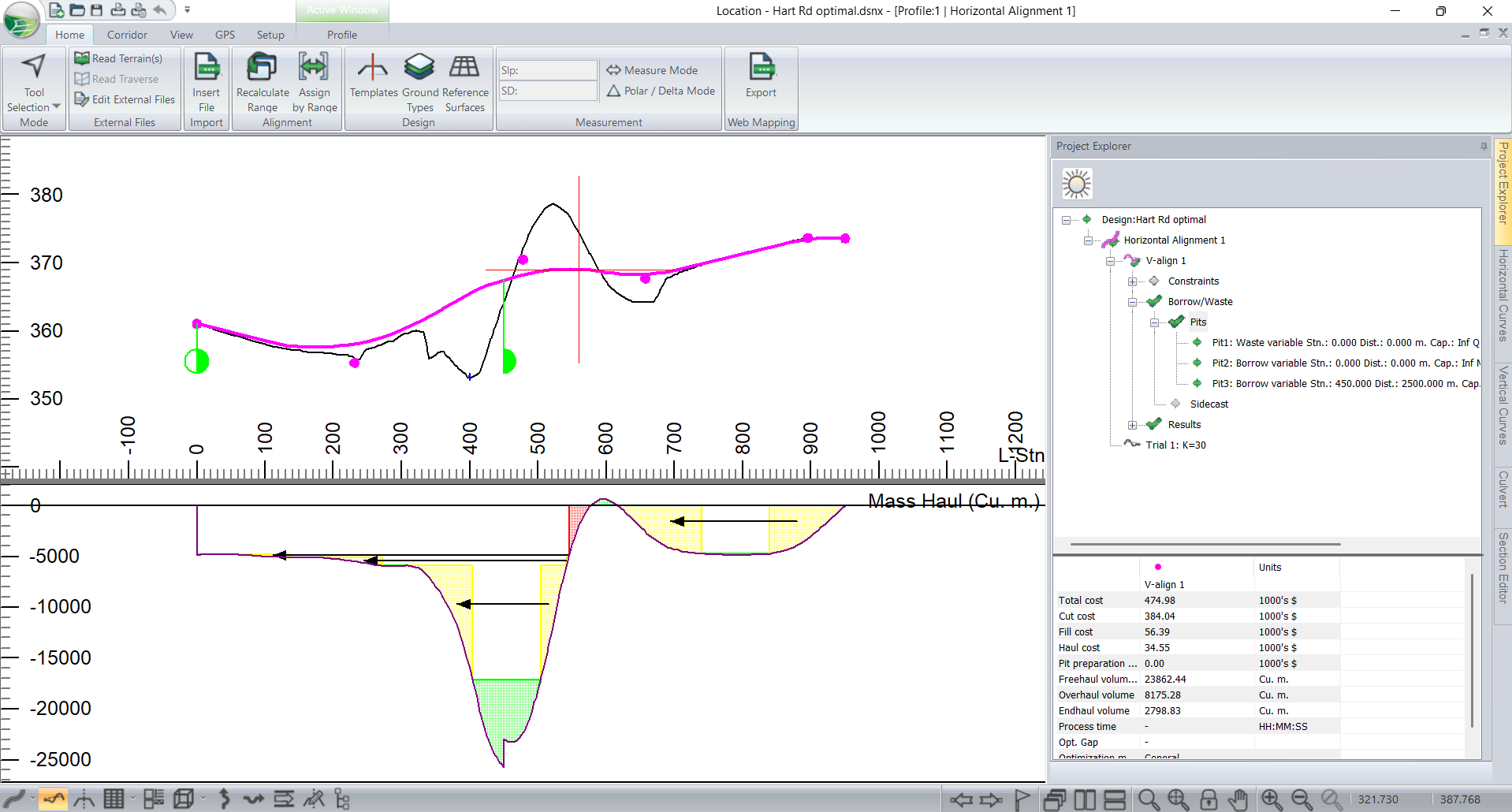Viewport: 1512px width, 812px height.
Task: Open the 3D cube view icon
Action: click(x=183, y=799)
